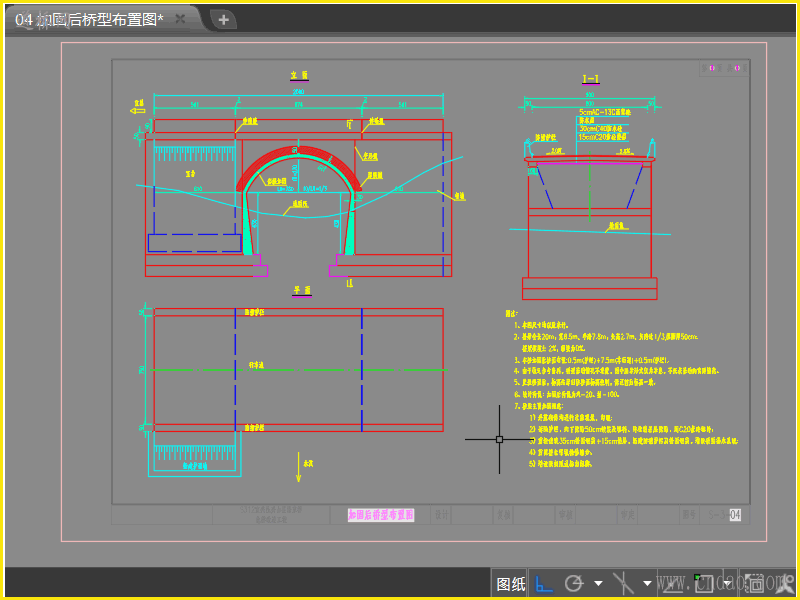This screenshot has width=800, height=600.
Task: Click the page count label at frame top-right
Action: point(725,68)
